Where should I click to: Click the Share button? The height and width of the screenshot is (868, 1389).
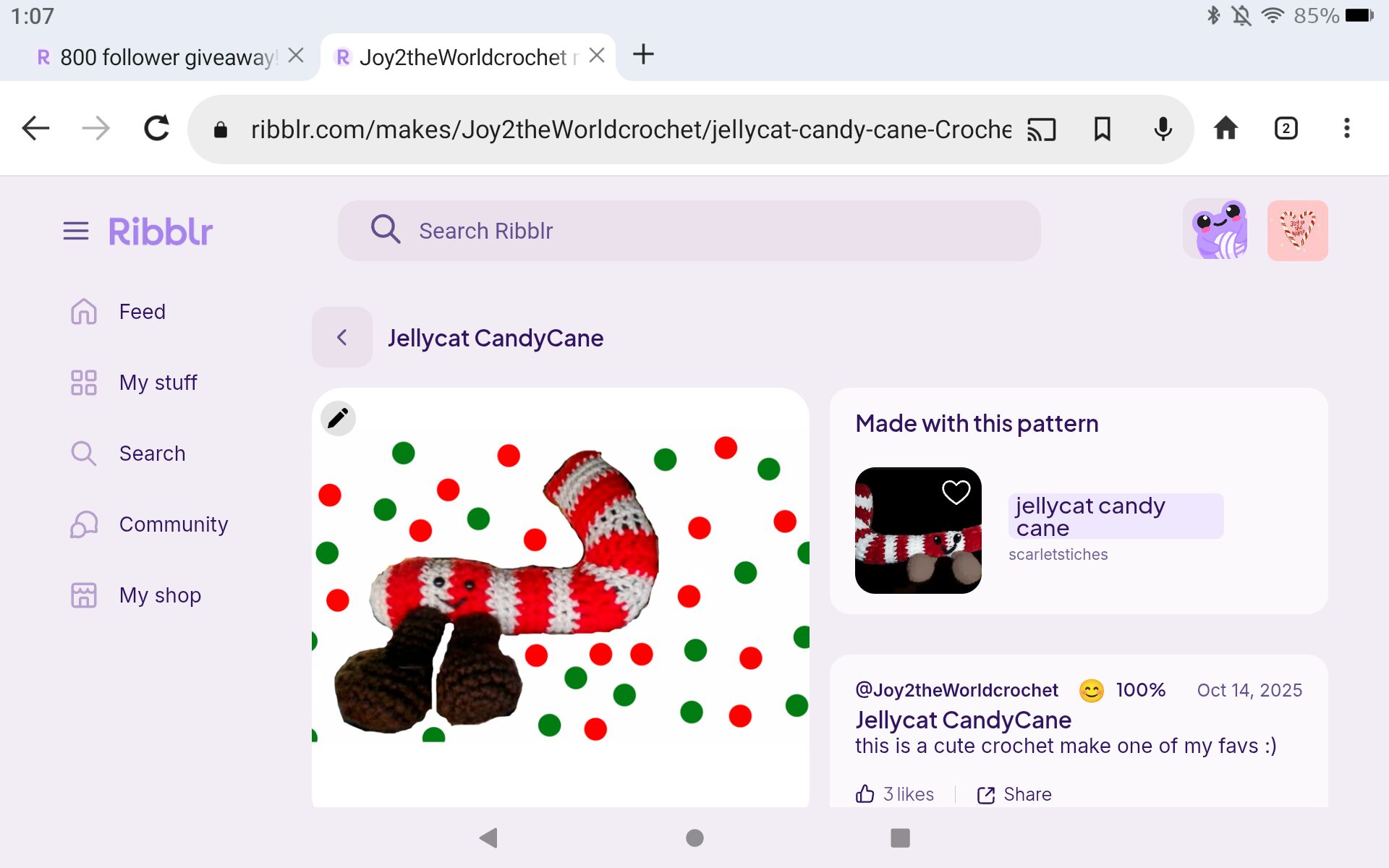pos(1014,794)
